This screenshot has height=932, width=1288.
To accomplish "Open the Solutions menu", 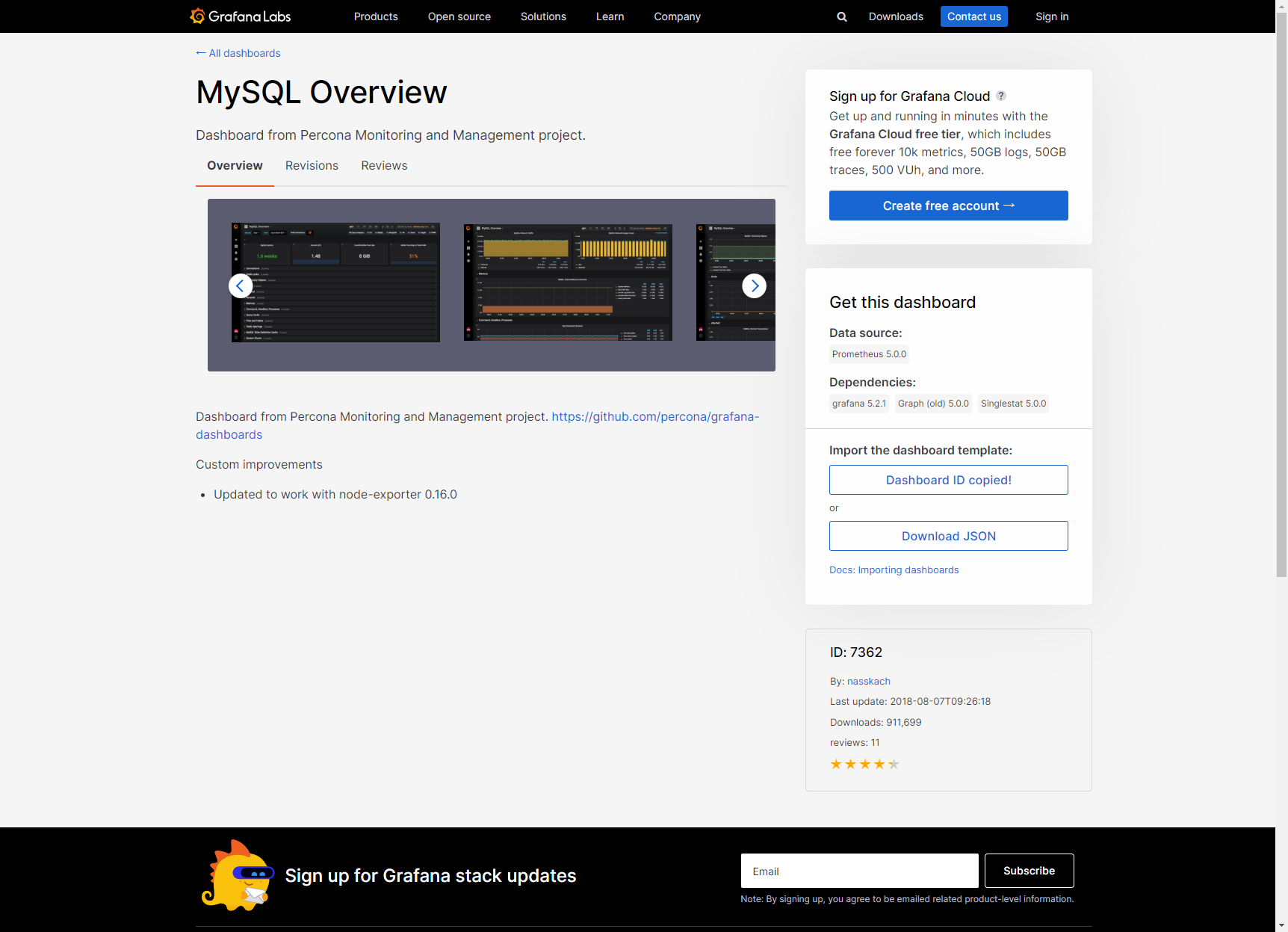I will 543,16.
